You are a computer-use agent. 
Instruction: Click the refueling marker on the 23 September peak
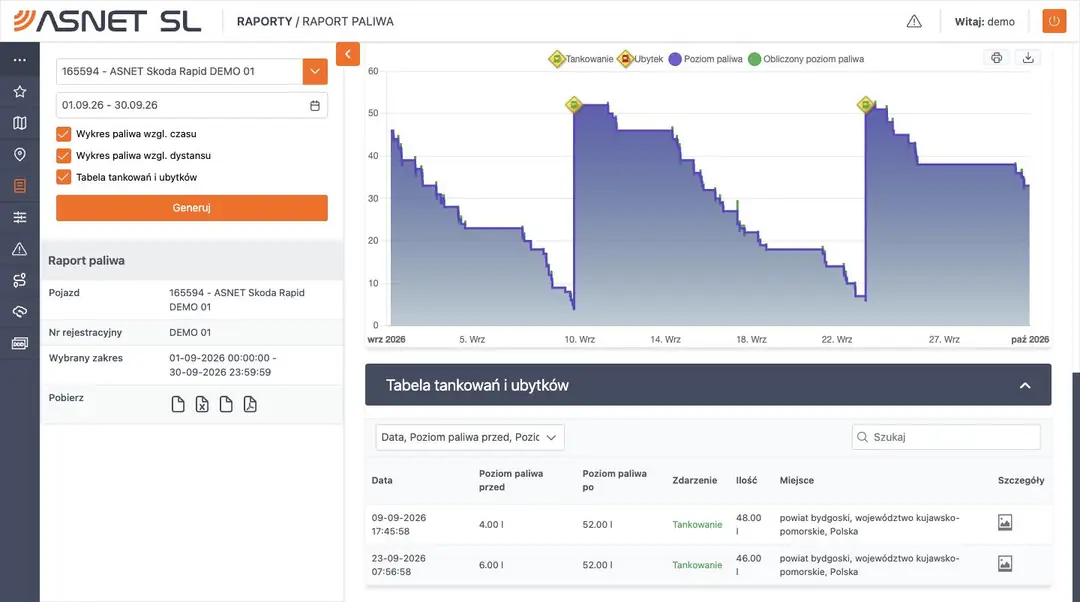pyautogui.click(x=865, y=105)
